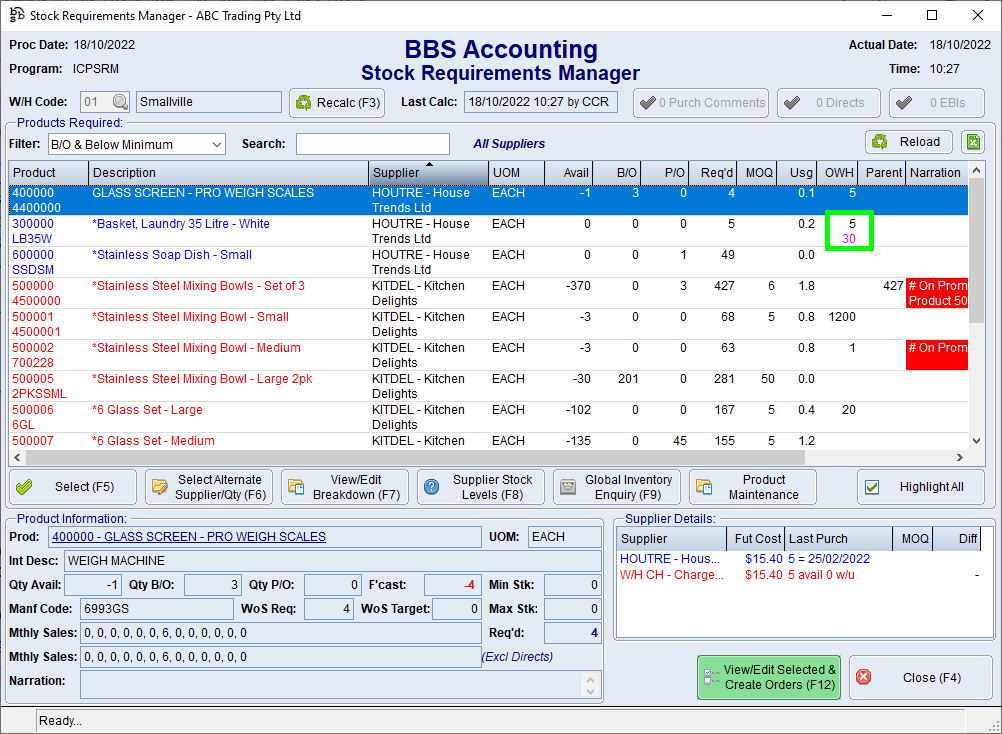
Task: Click the Reload button
Action: coord(908,141)
